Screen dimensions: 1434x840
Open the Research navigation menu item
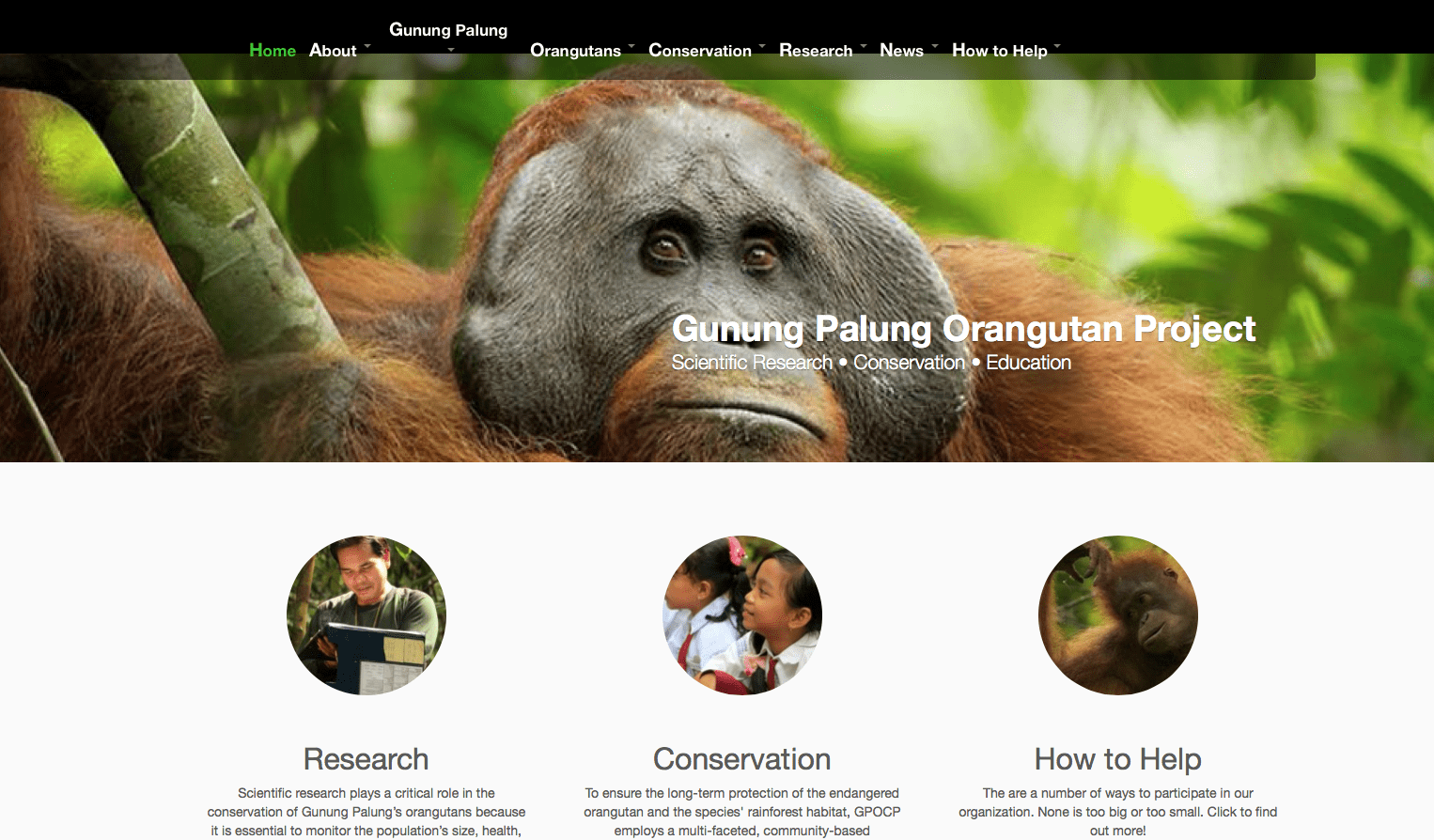[x=816, y=51]
